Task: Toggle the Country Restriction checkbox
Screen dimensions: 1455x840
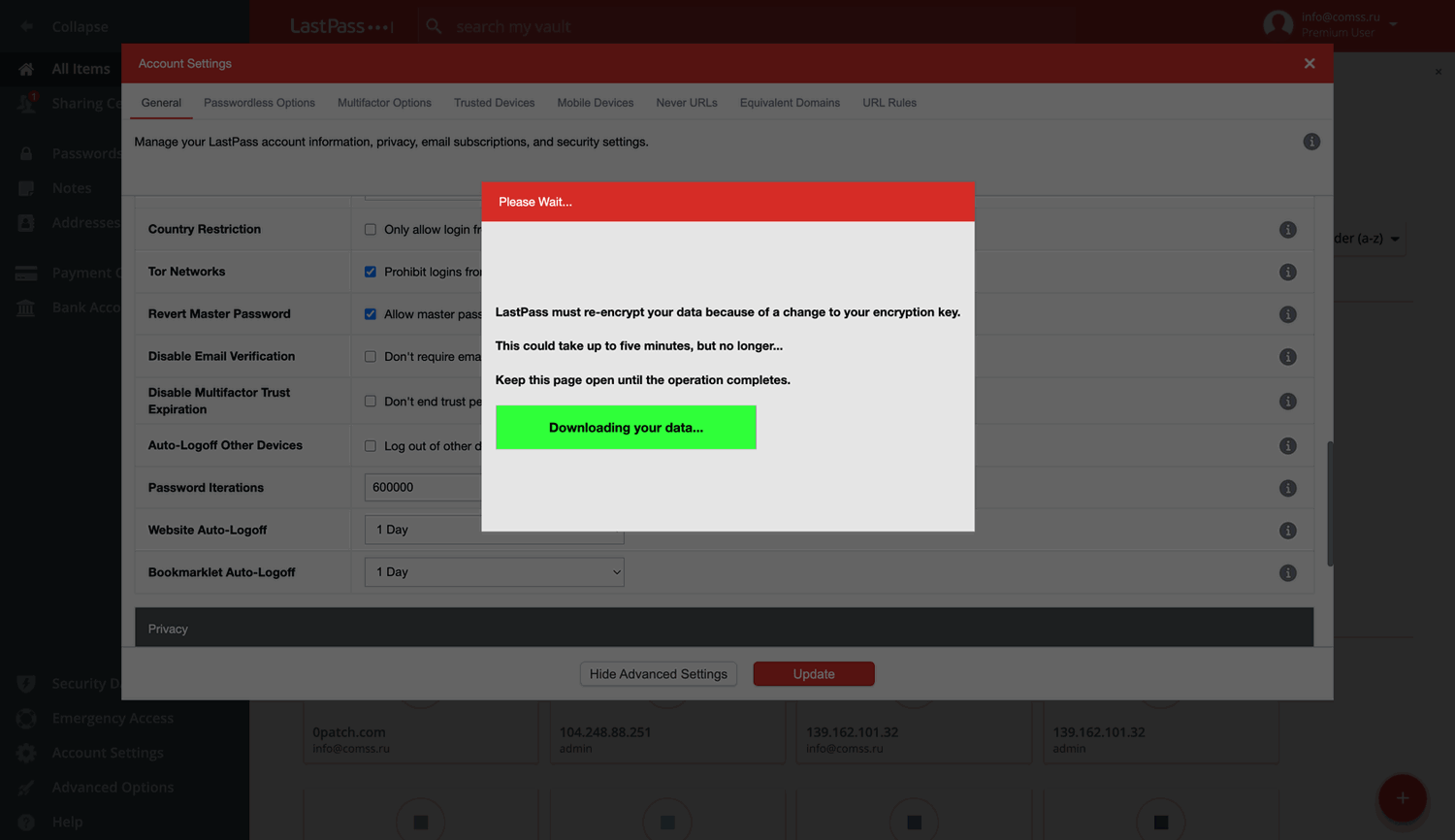Action: coord(371,230)
